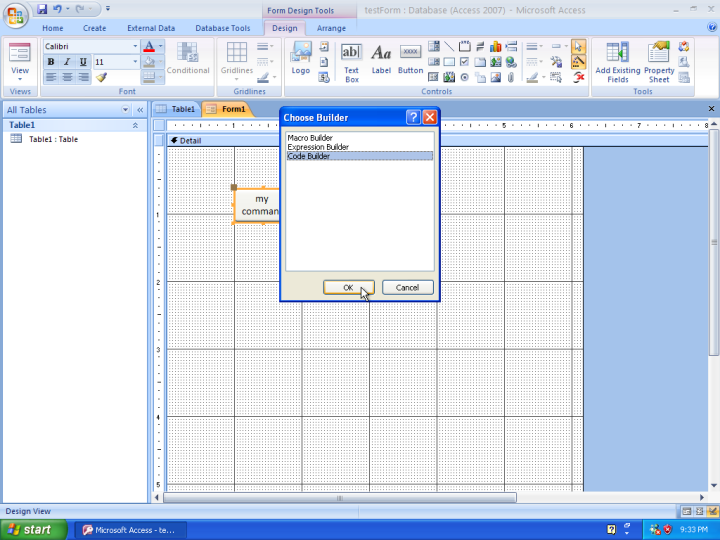720x540 pixels.
Task: Toggle the Select objects arrow tool
Action: (x=579, y=46)
